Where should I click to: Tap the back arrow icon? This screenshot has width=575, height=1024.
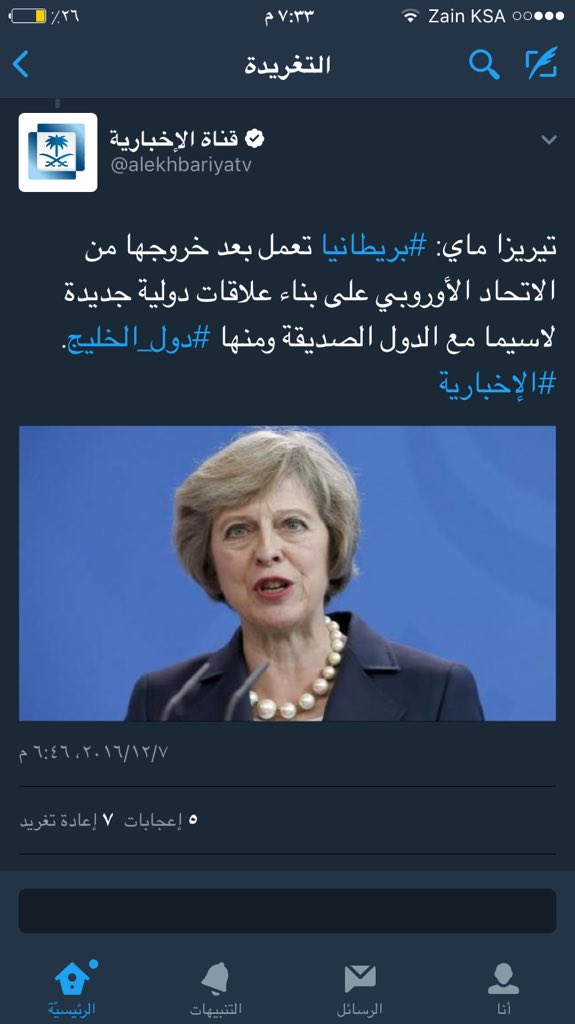click(x=21, y=64)
